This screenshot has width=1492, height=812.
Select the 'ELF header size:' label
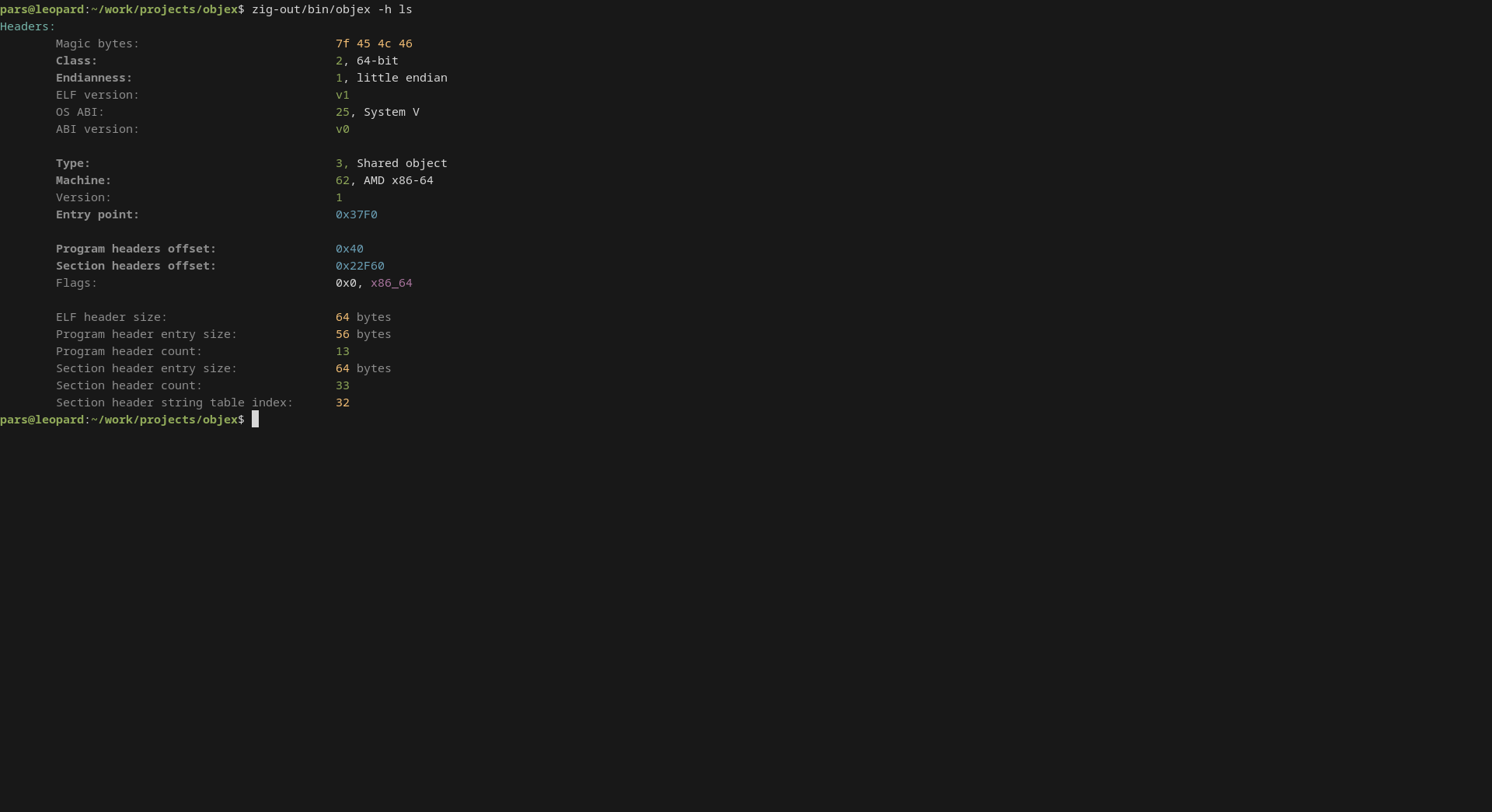111,317
